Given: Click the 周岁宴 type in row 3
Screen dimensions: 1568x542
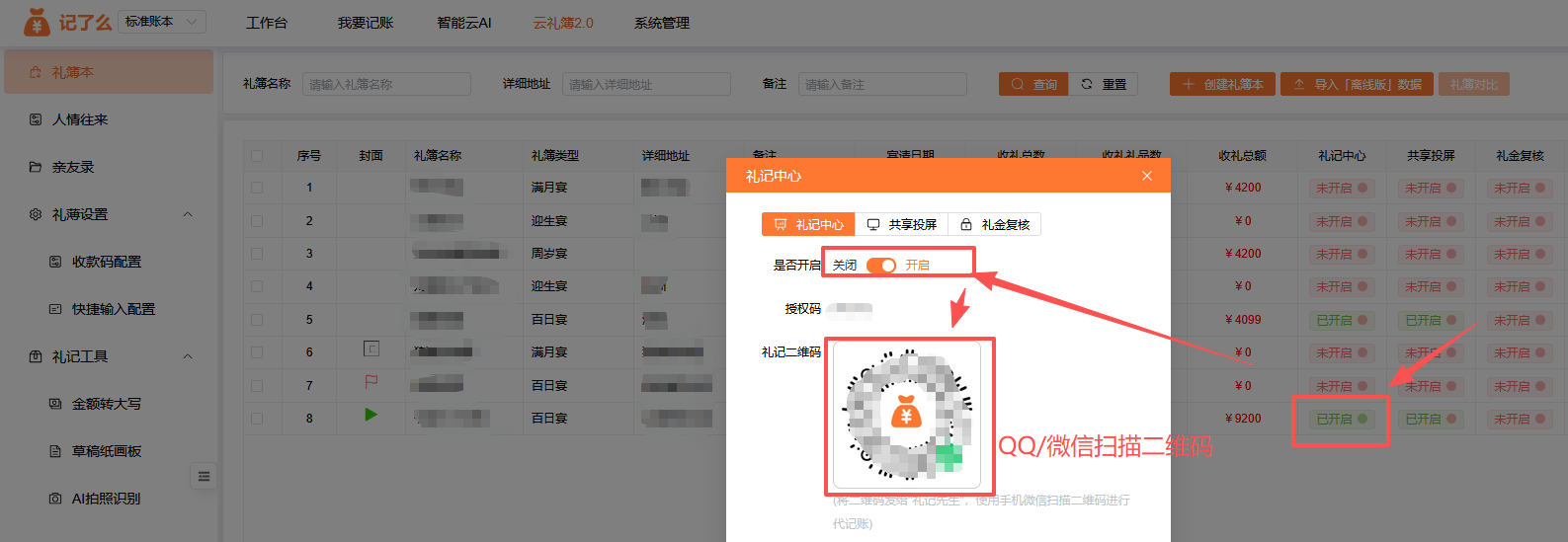Looking at the screenshot, I should click(x=549, y=254).
